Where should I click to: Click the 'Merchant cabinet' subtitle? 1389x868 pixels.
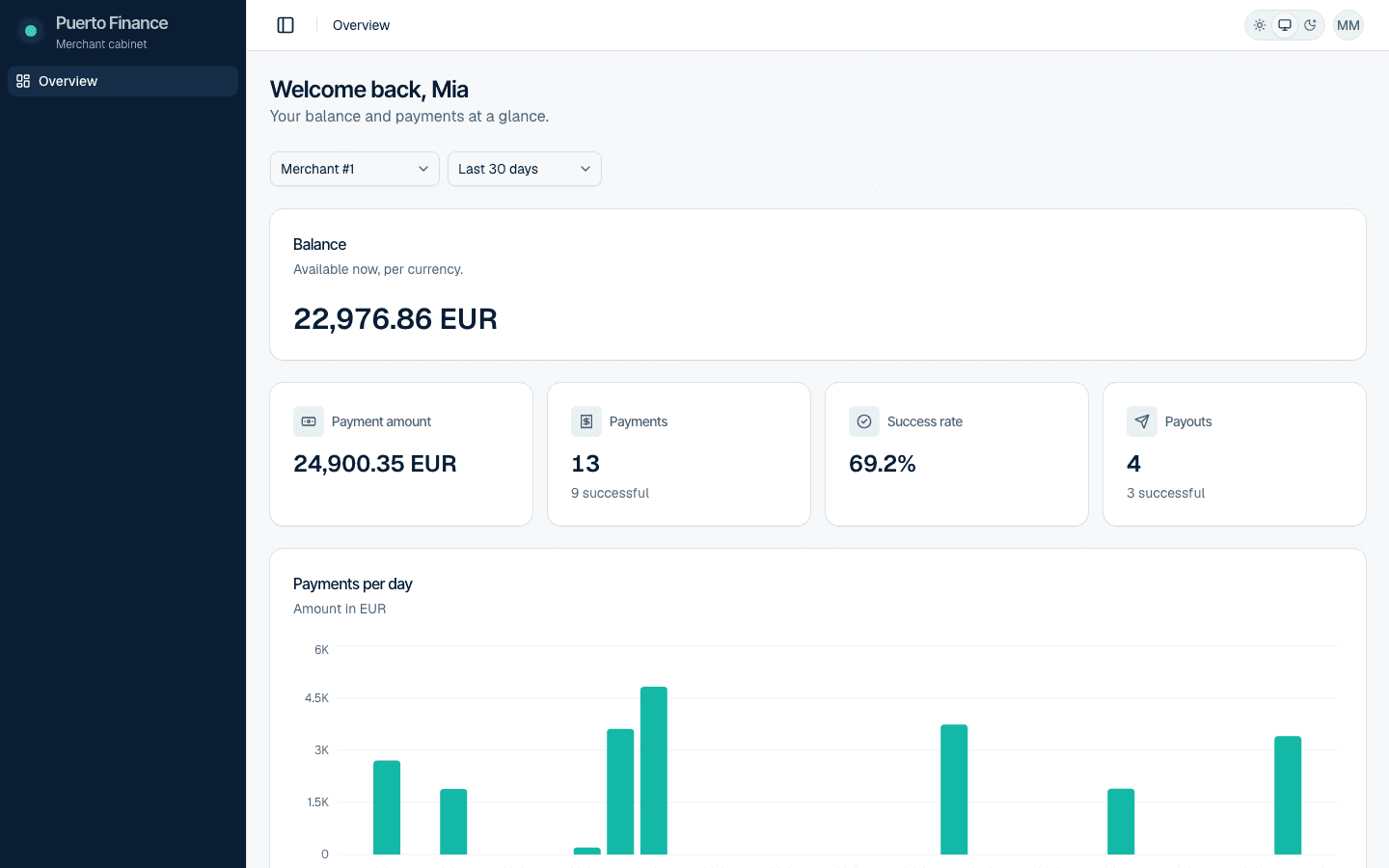tap(101, 44)
